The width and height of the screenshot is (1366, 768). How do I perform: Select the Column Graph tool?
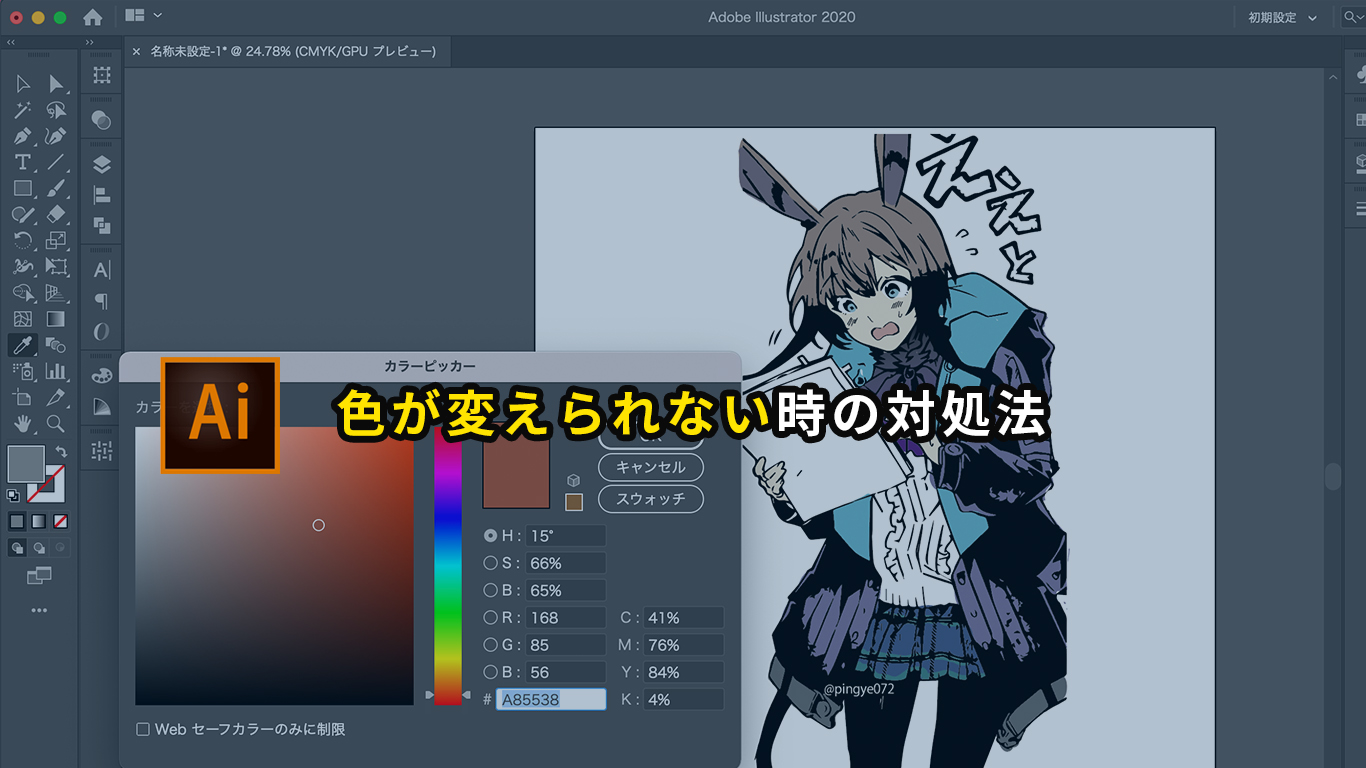coord(56,371)
